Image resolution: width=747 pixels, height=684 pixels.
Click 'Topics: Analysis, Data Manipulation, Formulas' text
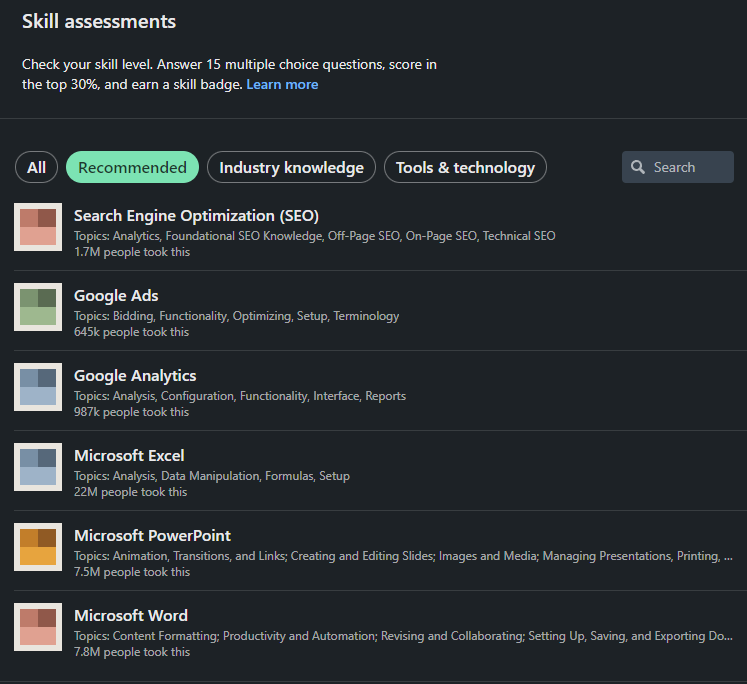point(212,476)
